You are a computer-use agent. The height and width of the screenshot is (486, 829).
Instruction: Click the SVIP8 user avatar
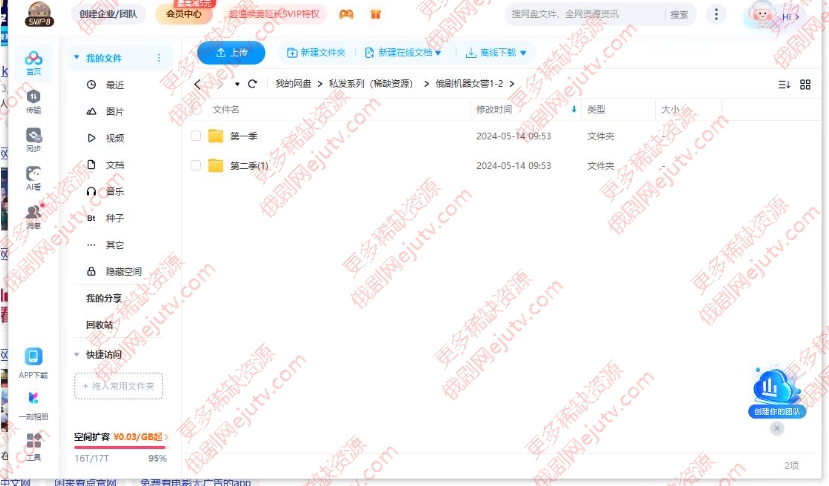(x=39, y=14)
